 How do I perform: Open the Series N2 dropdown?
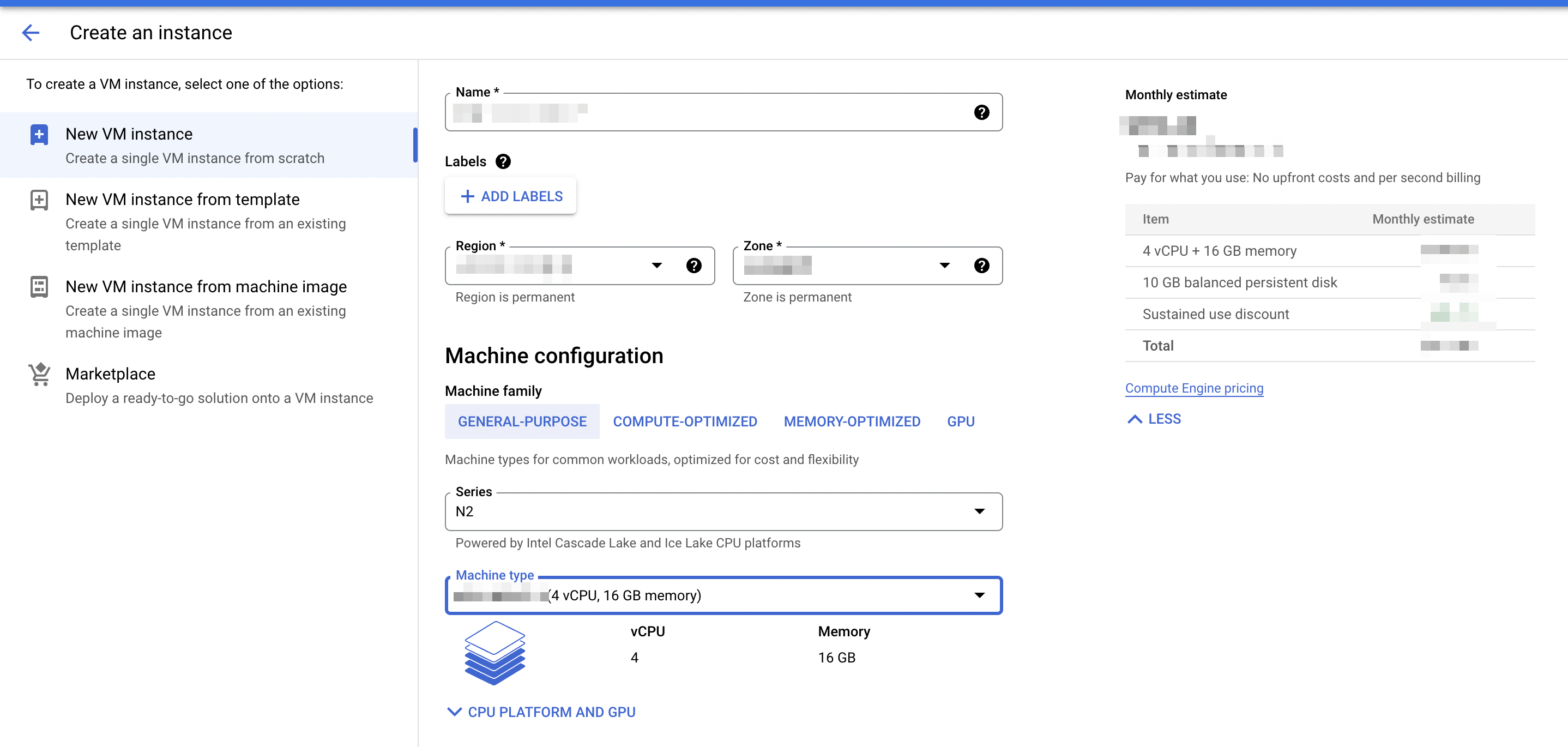click(x=723, y=511)
